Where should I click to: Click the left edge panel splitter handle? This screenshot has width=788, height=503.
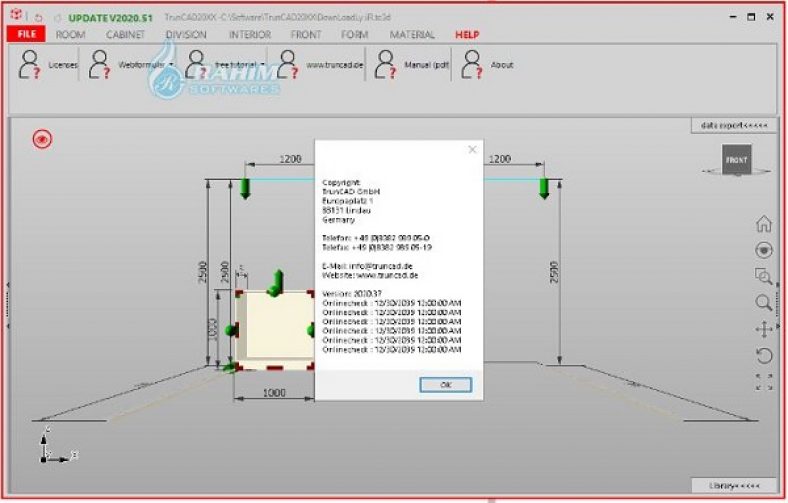click(x=8, y=306)
